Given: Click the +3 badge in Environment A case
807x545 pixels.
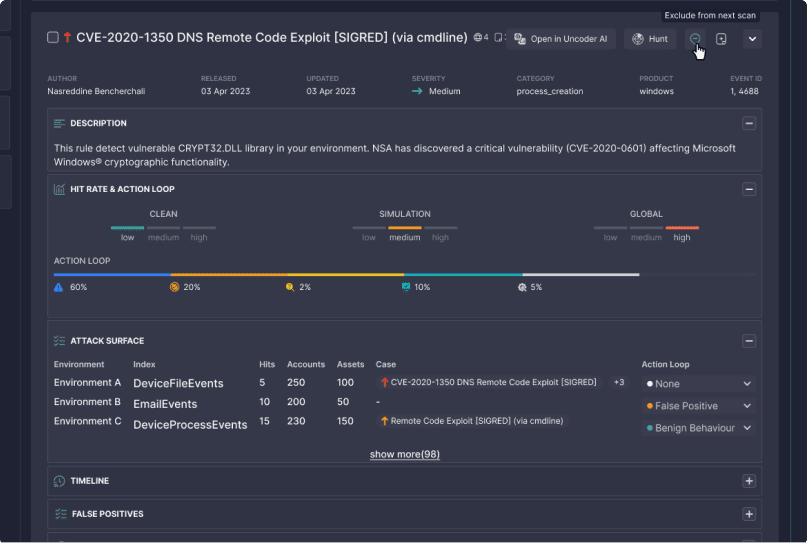Looking at the screenshot, I should click(x=619, y=383).
